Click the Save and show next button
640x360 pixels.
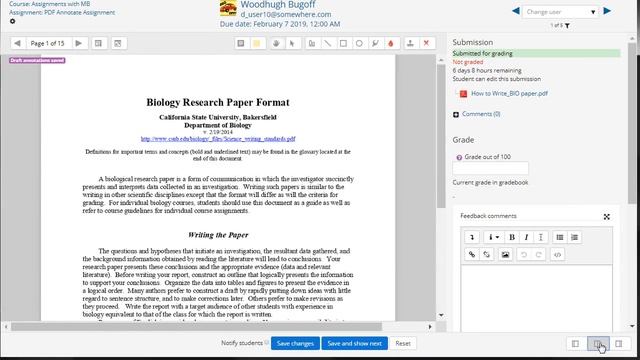click(354, 344)
